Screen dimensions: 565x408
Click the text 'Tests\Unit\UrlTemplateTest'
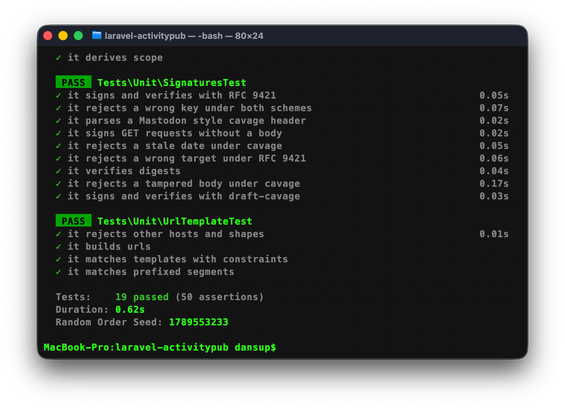pos(175,221)
